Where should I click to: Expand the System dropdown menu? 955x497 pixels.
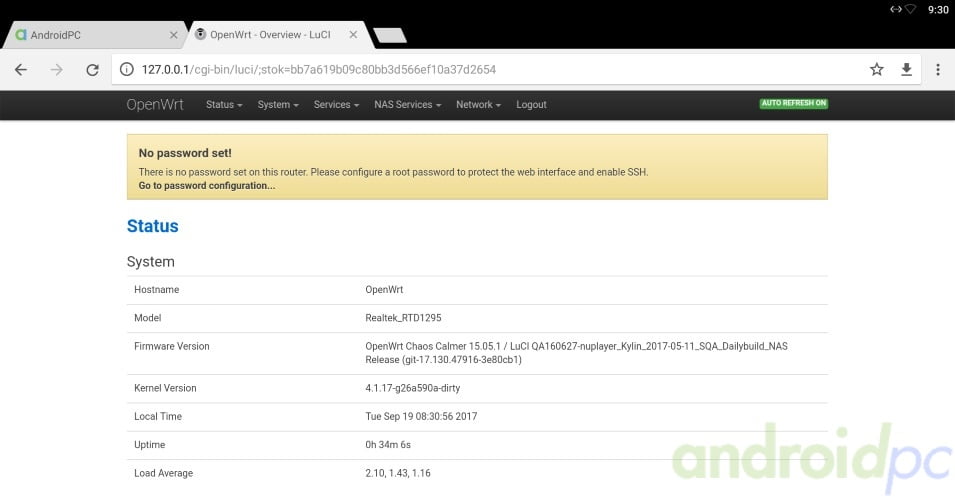coord(278,105)
